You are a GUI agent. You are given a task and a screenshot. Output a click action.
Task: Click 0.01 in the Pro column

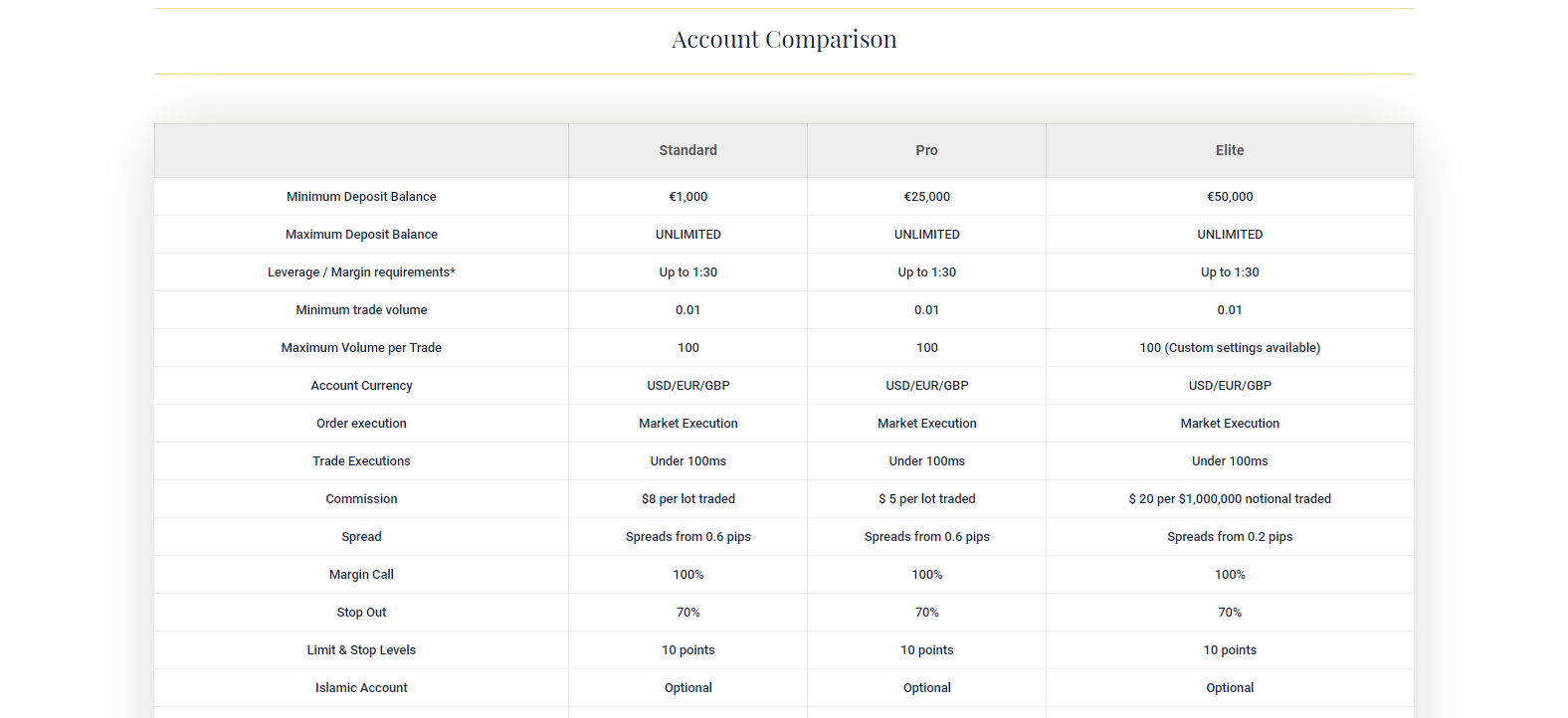[926, 310]
